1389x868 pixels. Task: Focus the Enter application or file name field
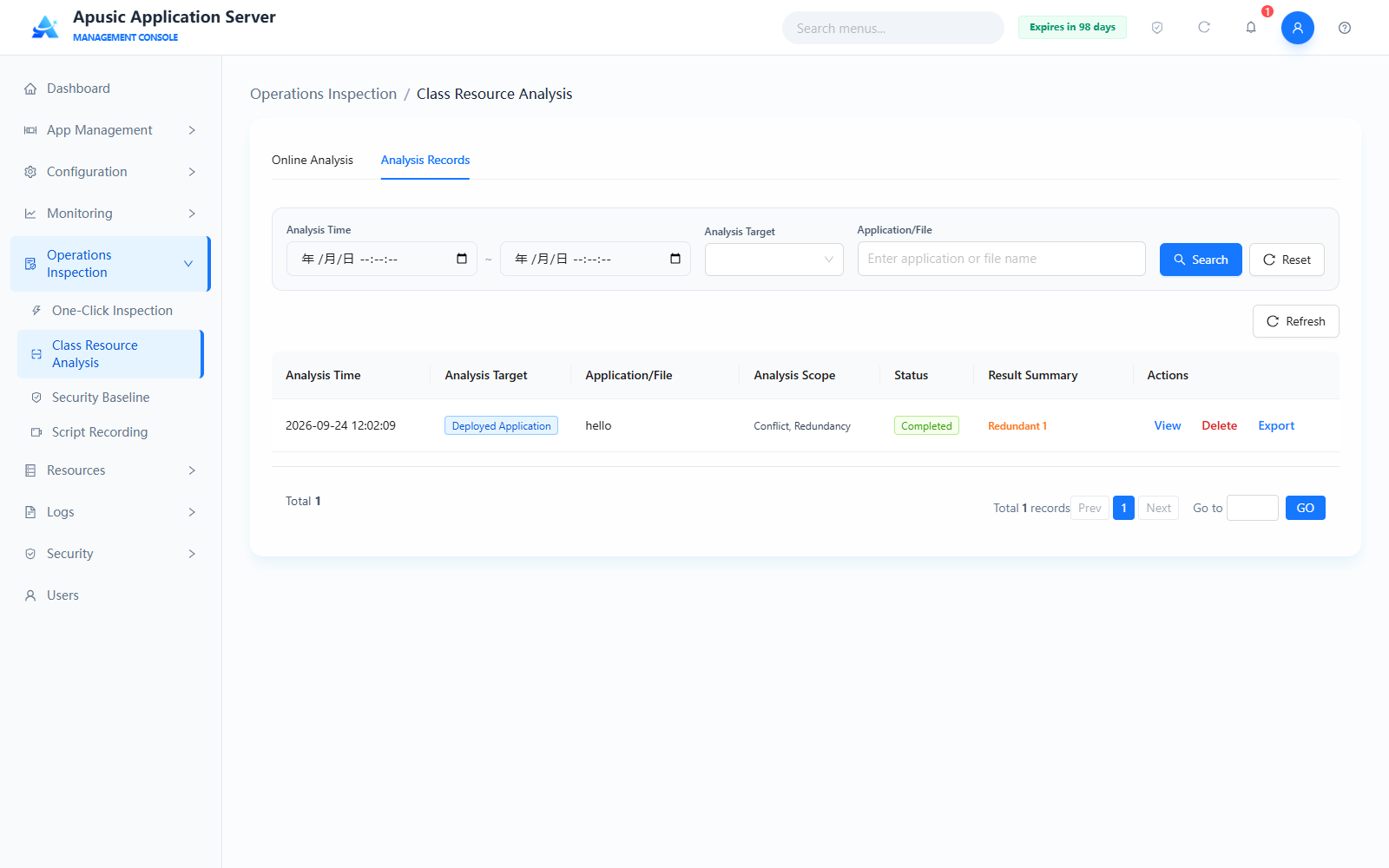[x=1002, y=259]
